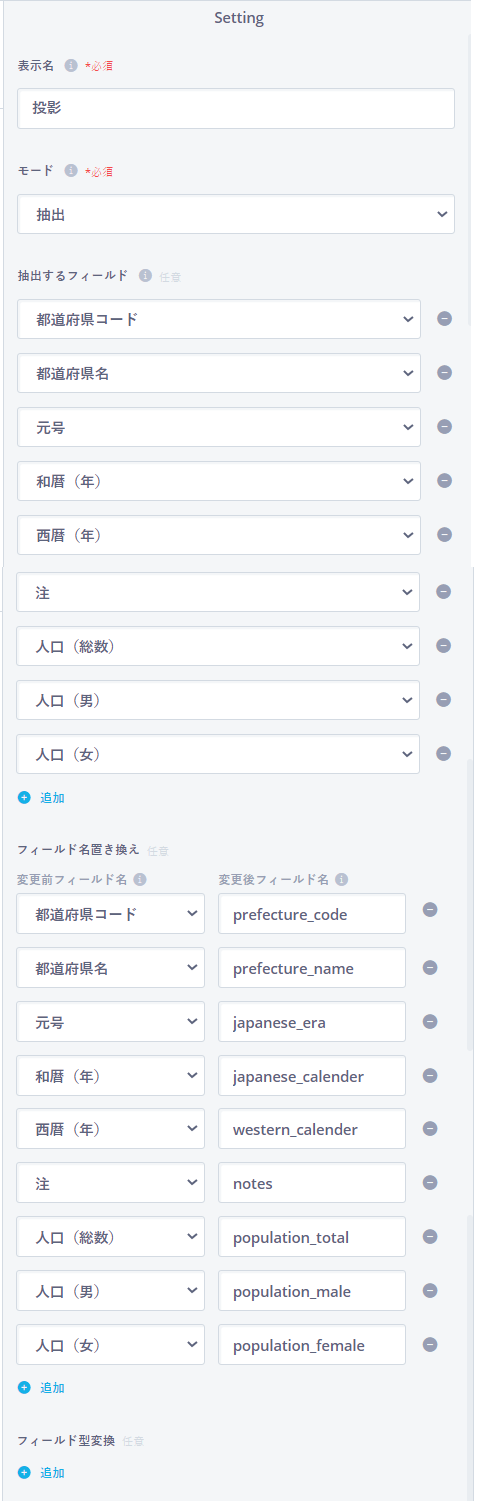Remove the 都道府県コード extraction field

[445, 319]
